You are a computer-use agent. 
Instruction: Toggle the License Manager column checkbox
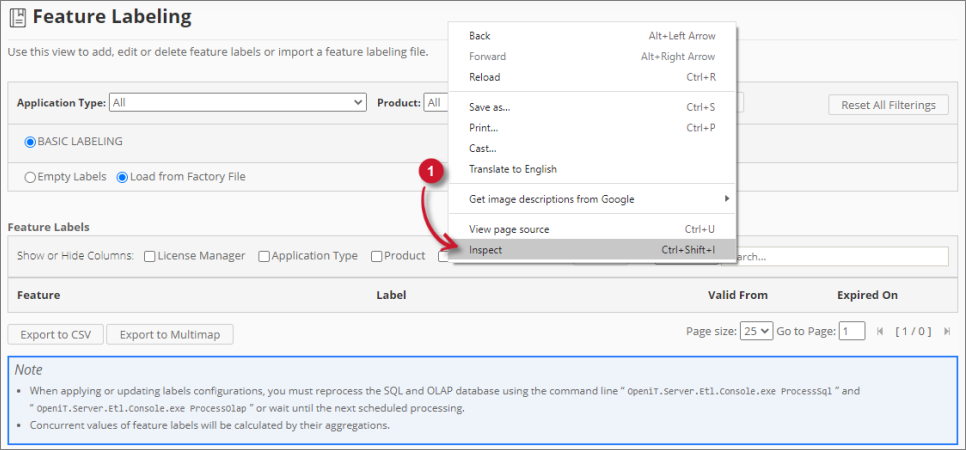(149, 256)
